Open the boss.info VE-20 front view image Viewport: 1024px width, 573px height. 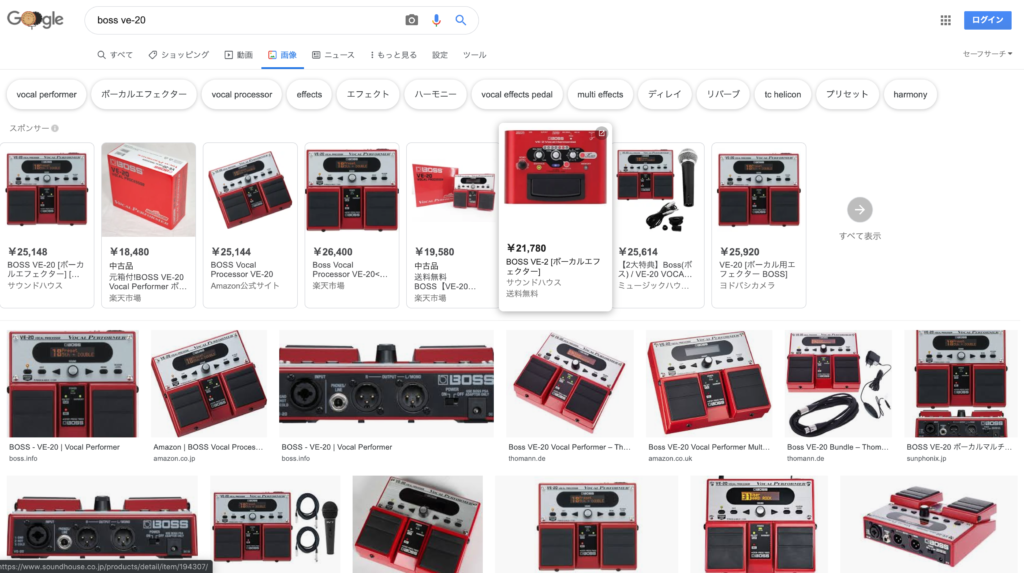[72, 384]
